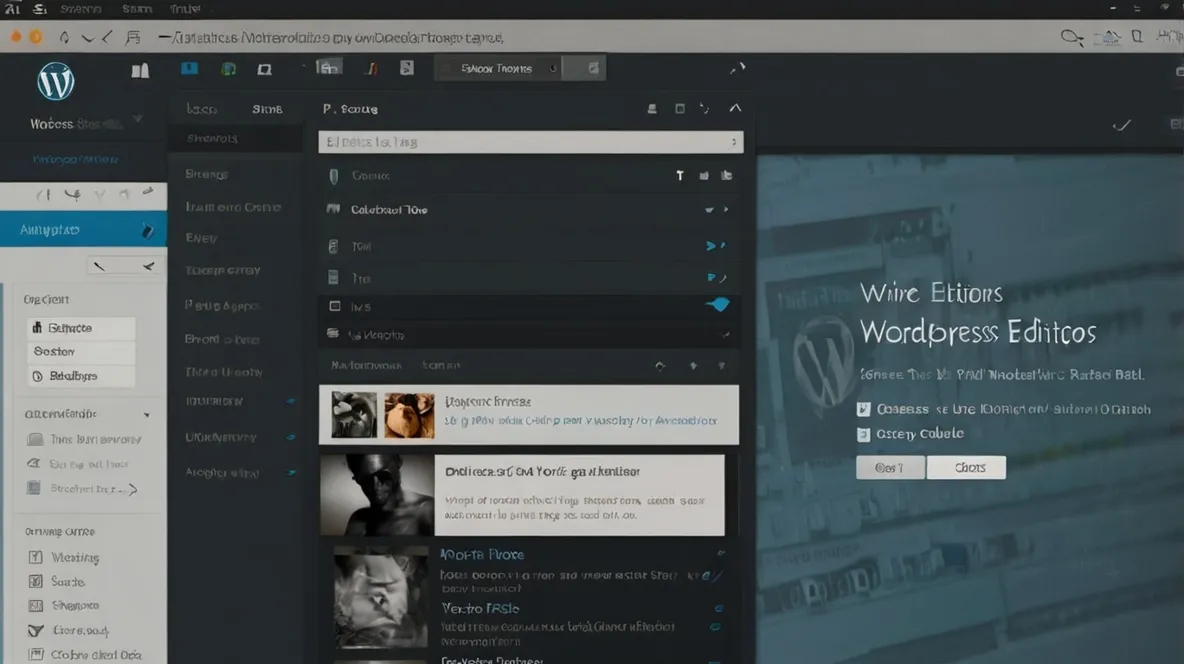Open the book-shaped reader icon beside the logo

click(140, 71)
